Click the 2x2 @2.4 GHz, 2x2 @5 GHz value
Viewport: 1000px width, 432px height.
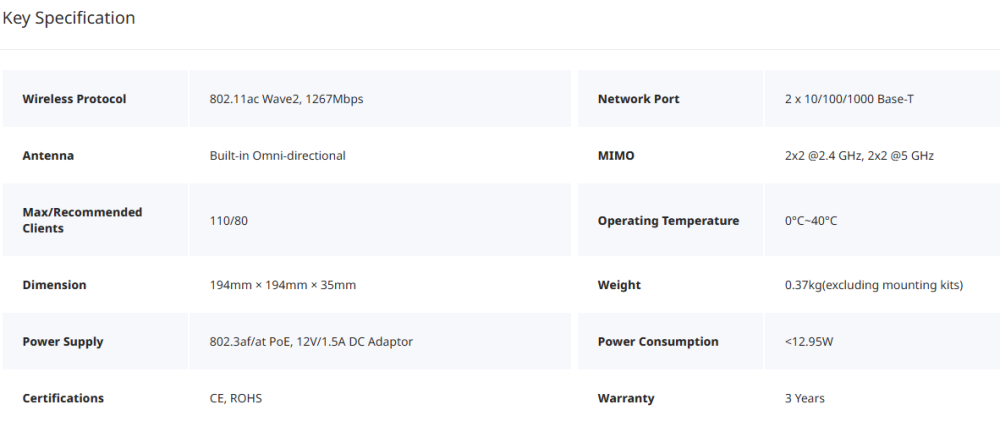click(x=859, y=156)
